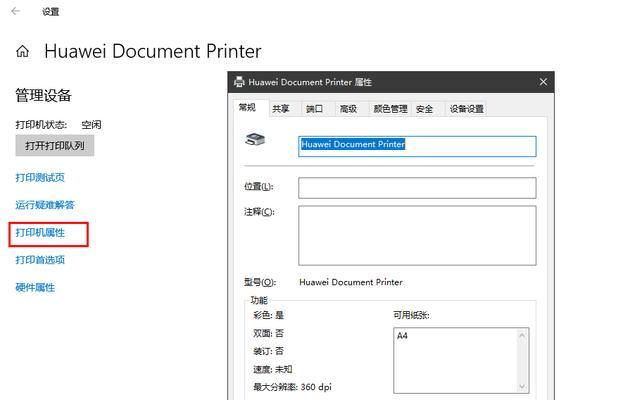642x400 pixels.
Task: Open the Settings home icon
Action: point(23,51)
